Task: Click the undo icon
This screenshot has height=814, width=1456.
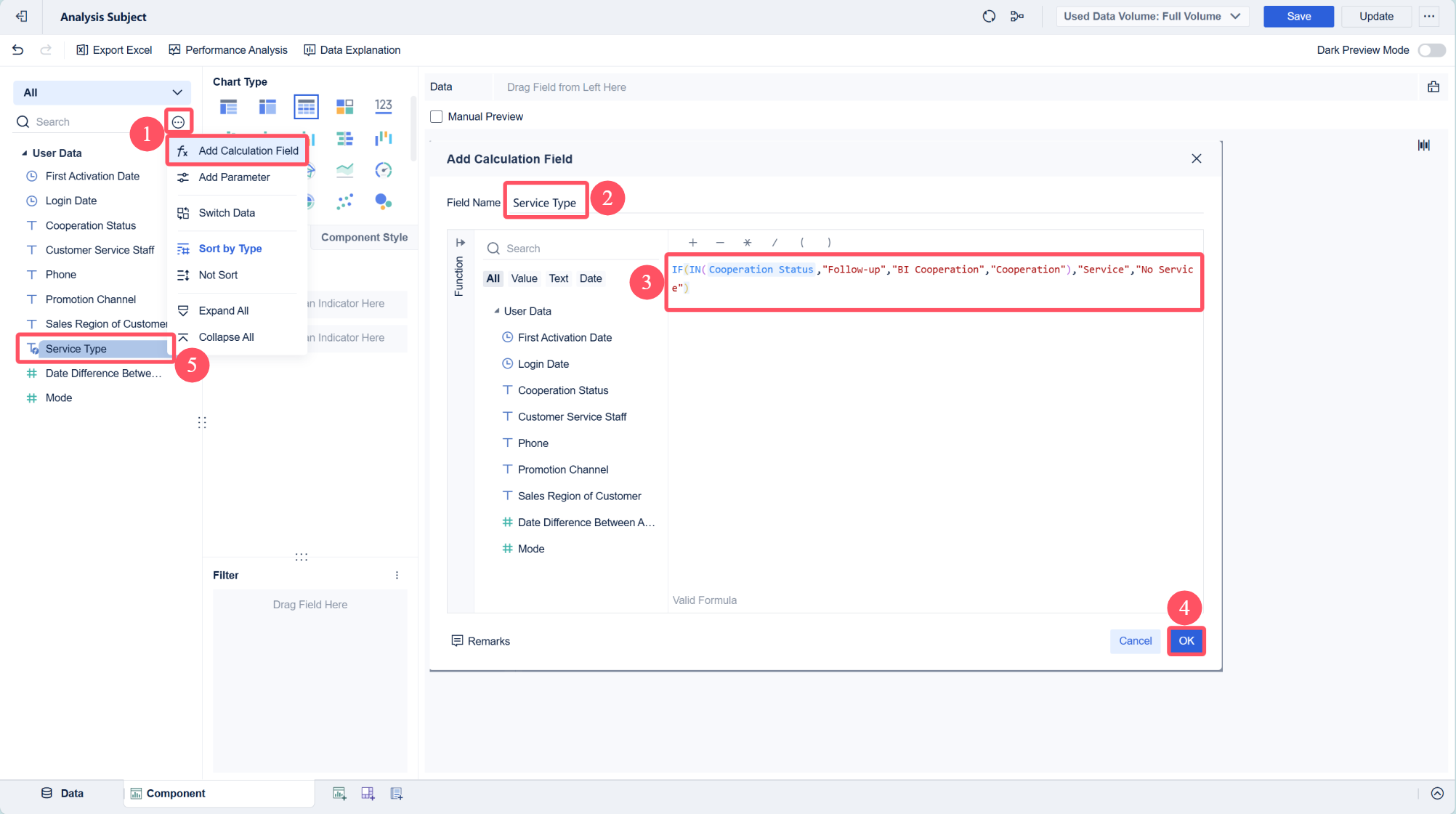Action: click(x=17, y=49)
